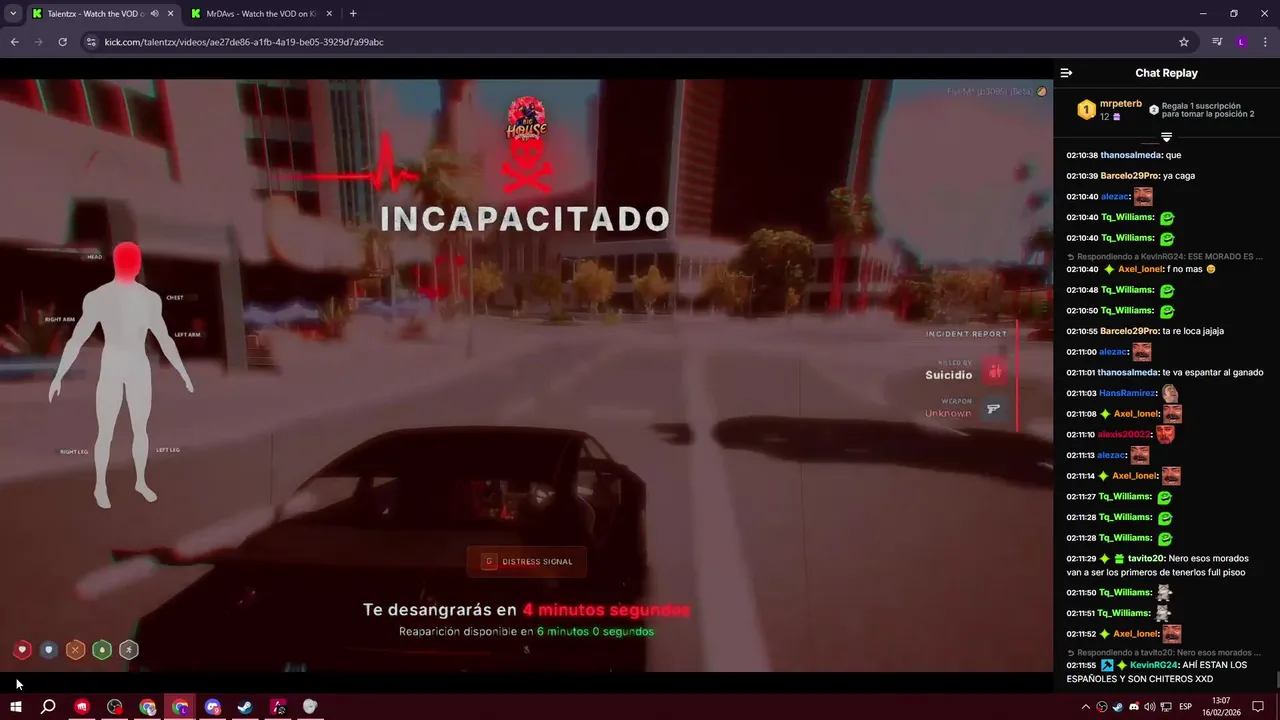Click the 'f no mas' message
1280x720 pixels.
1192,269
